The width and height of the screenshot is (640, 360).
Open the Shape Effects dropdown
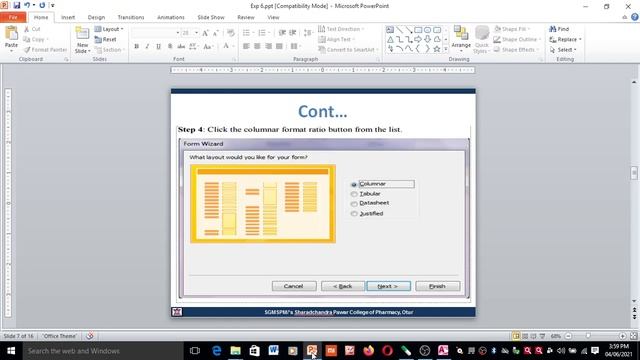tap(516, 49)
